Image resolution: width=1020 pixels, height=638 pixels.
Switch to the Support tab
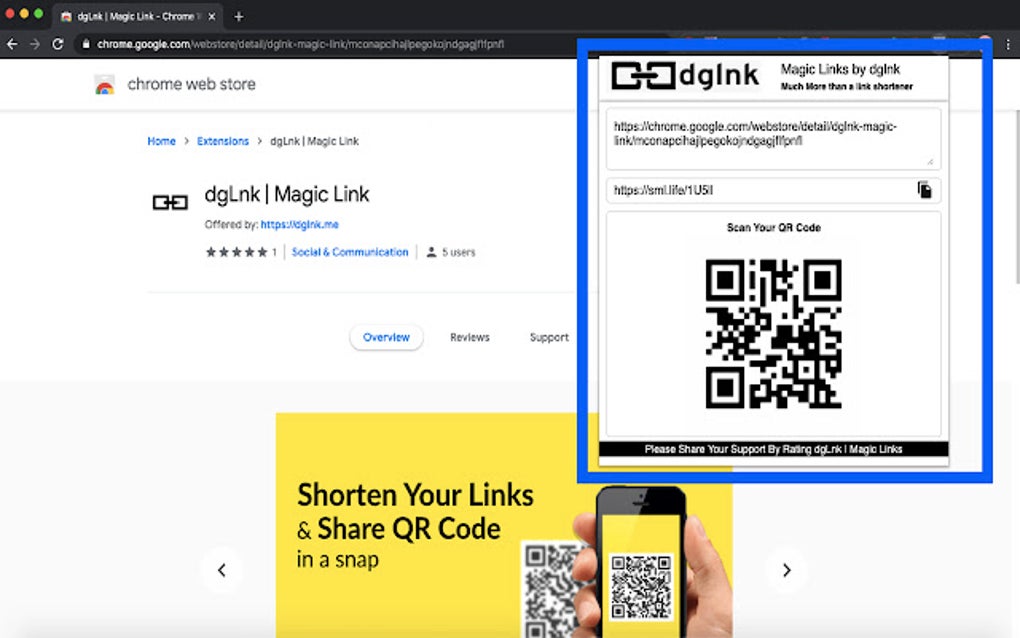click(x=549, y=337)
